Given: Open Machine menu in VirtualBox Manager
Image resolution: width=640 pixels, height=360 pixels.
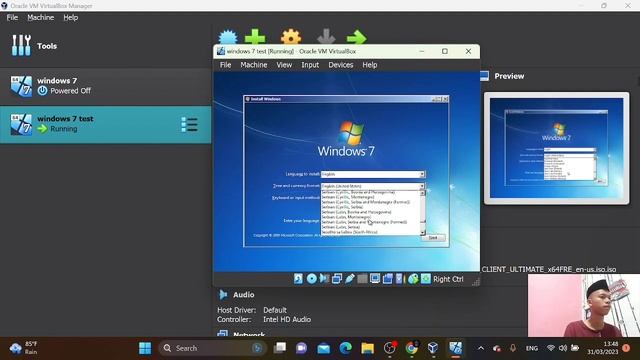Looking at the screenshot, I should click(x=40, y=18).
